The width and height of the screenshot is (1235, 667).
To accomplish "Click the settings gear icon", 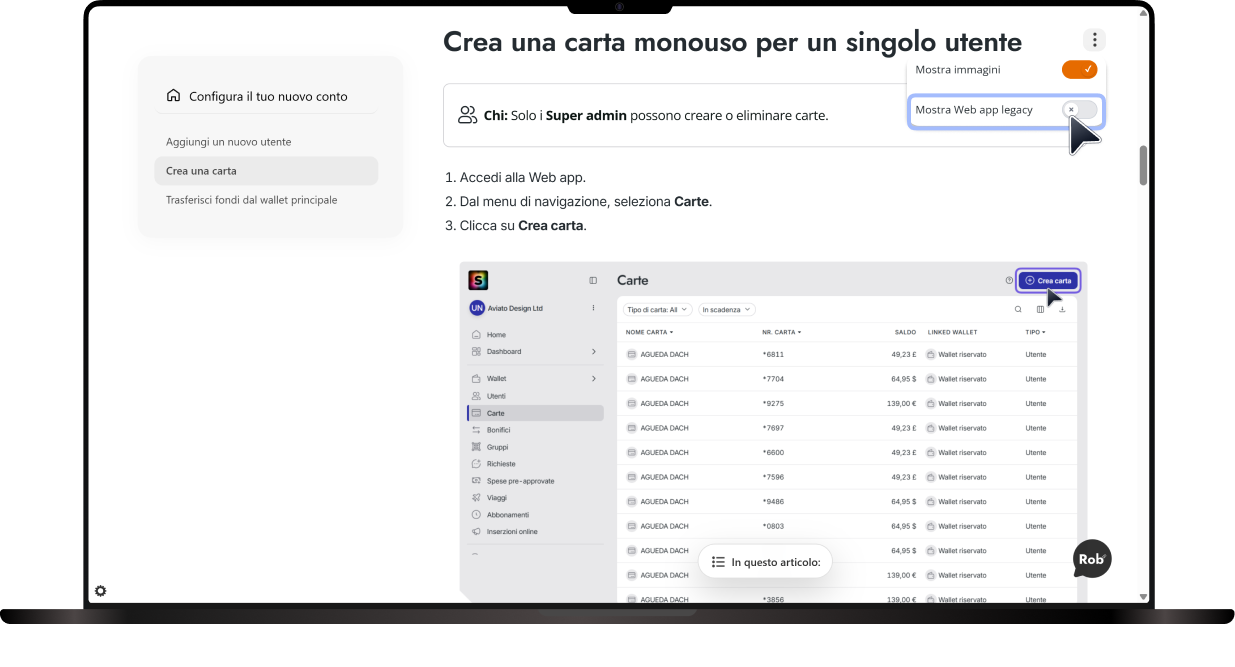I will [100, 591].
